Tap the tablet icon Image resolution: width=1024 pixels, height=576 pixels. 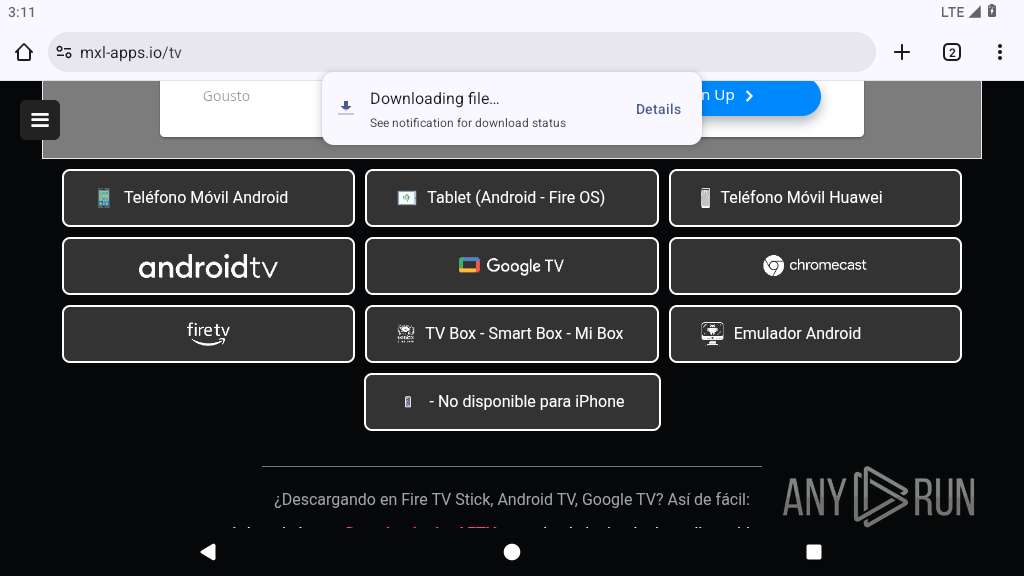click(407, 198)
